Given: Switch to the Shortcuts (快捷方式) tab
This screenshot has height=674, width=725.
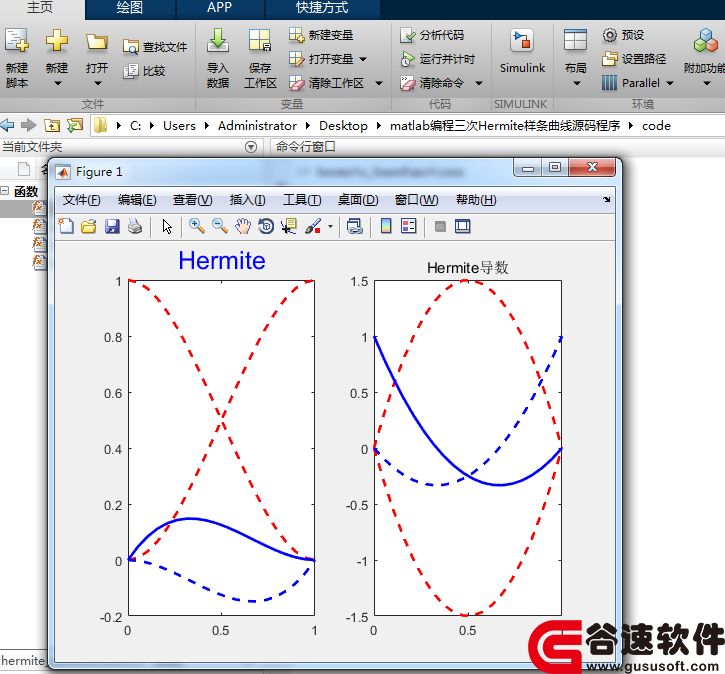Looking at the screenshot, I should 322,7.
